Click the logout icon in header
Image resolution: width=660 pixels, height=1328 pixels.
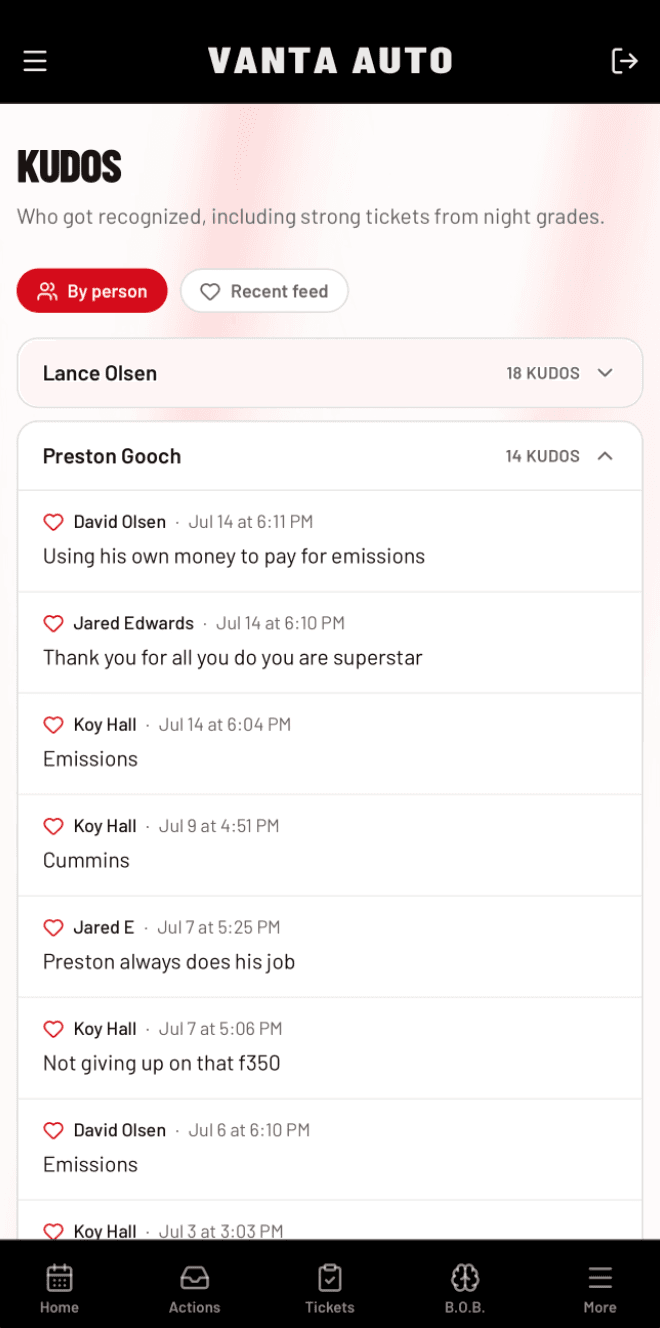pyautogui.click(x=624, y=61)
